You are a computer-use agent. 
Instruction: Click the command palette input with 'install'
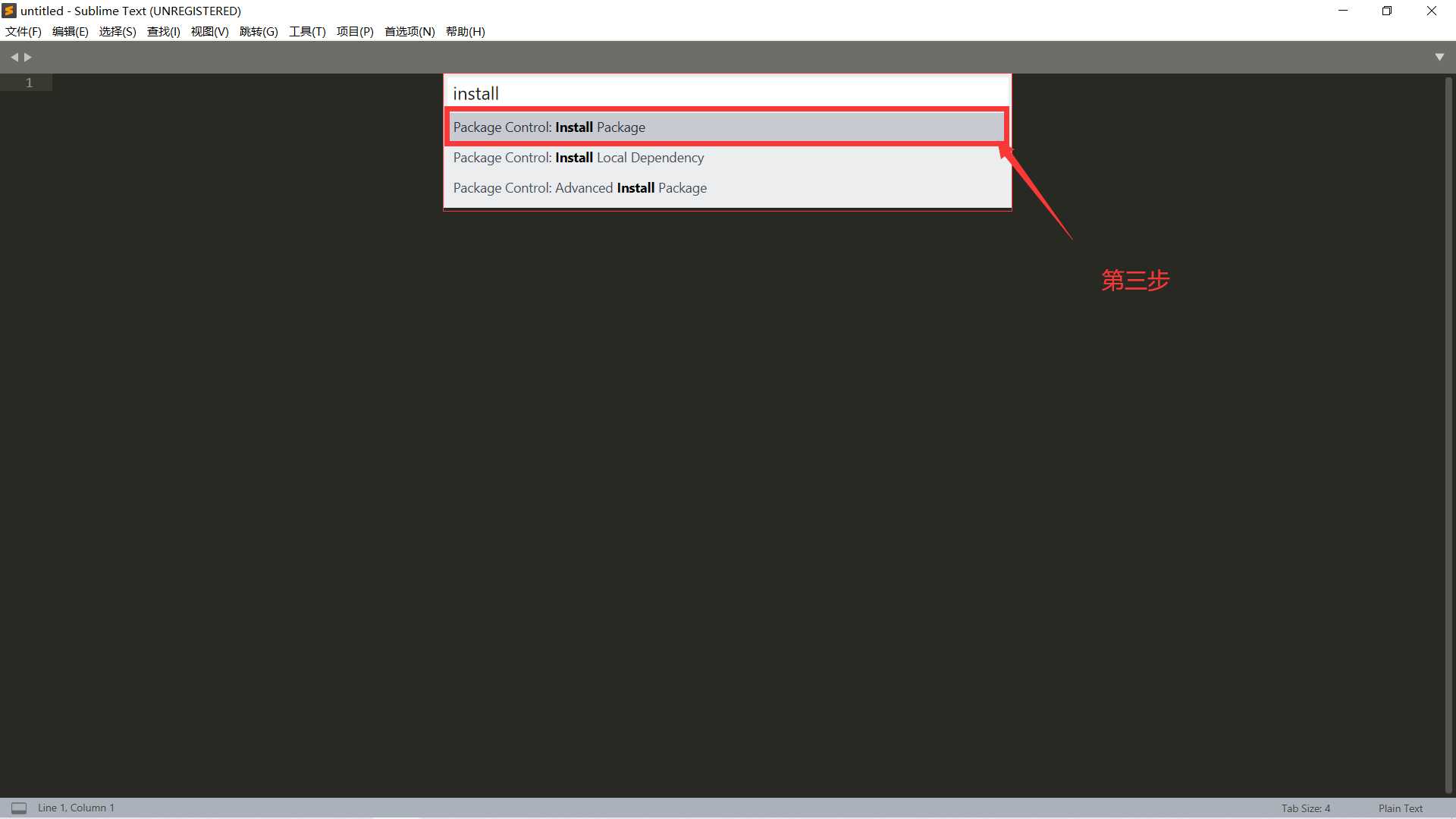click(727, 93)
